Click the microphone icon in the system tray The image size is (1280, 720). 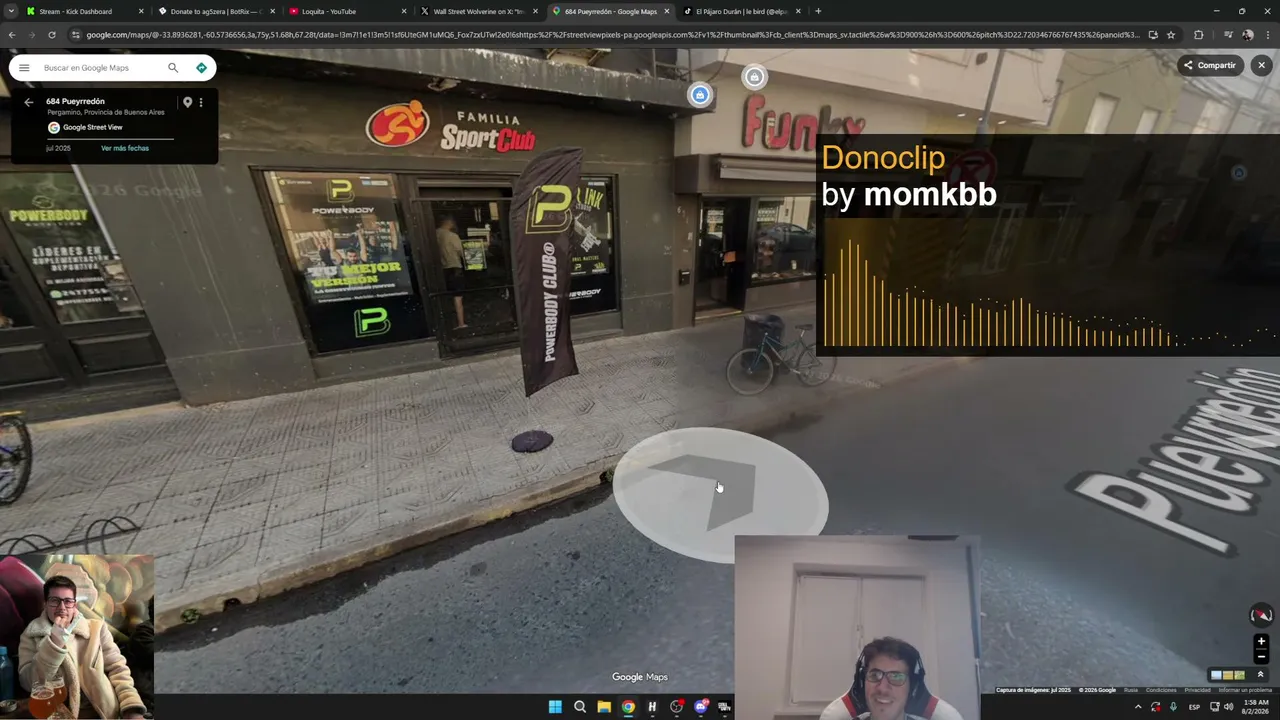pyautogui.click(x=1173, y=707)
